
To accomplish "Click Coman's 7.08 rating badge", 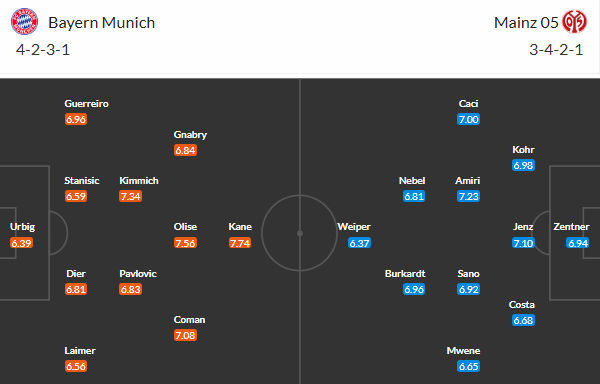I will 185,335.
